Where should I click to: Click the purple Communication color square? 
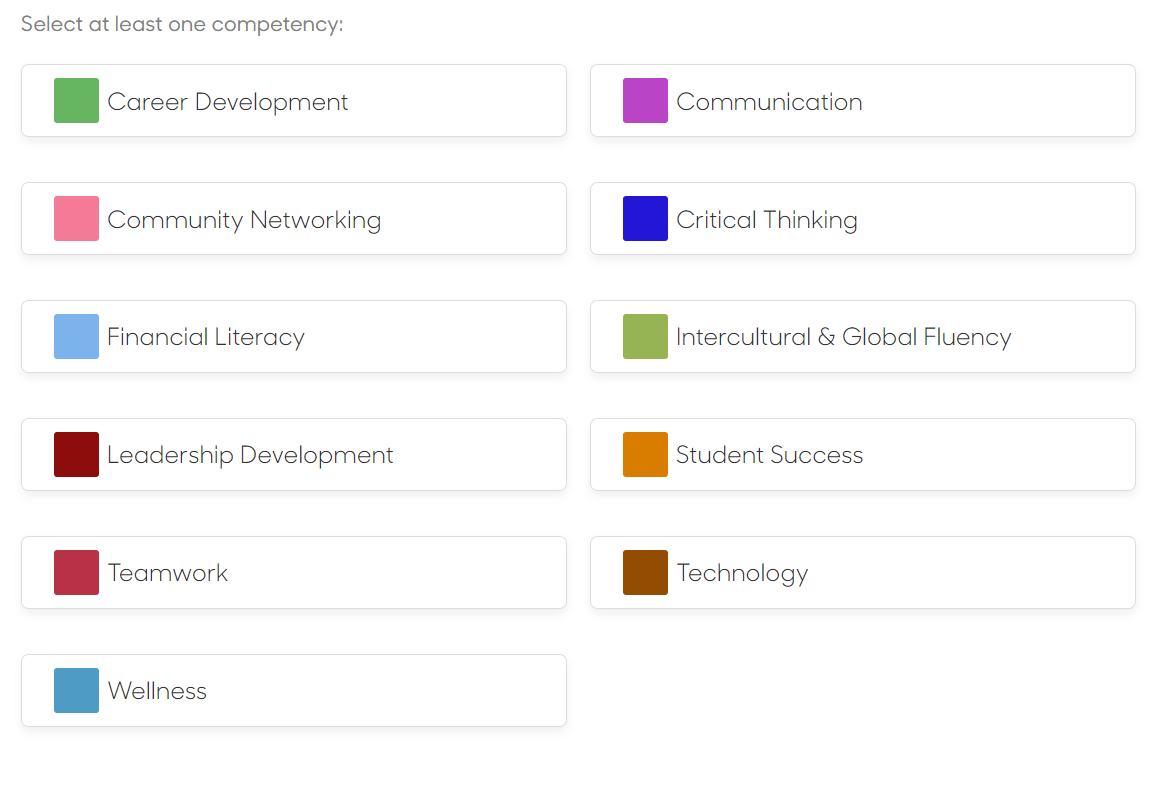645,101
